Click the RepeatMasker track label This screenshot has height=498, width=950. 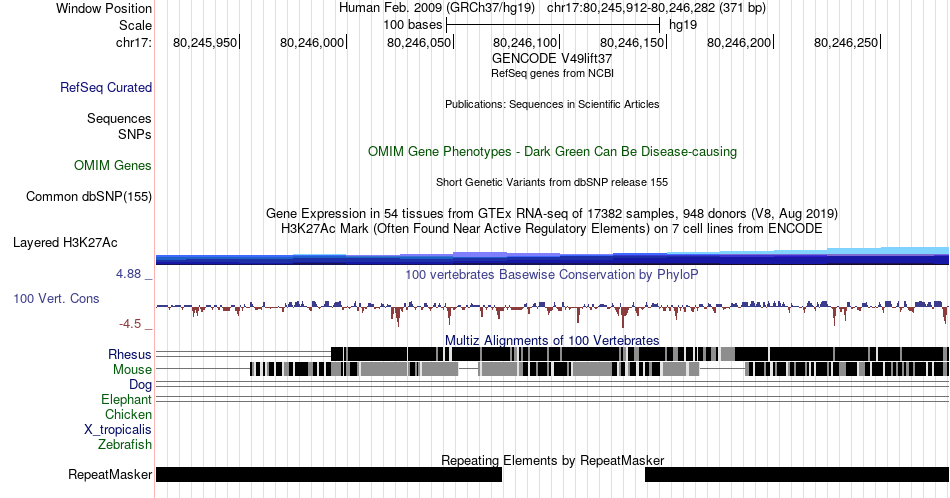tap(110, 474)
